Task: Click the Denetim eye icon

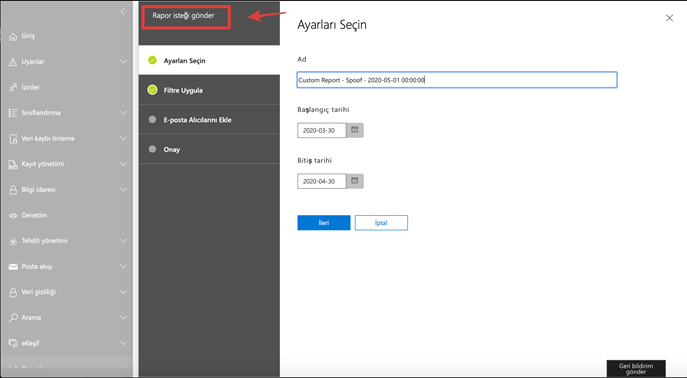Action: pos(13,215)
